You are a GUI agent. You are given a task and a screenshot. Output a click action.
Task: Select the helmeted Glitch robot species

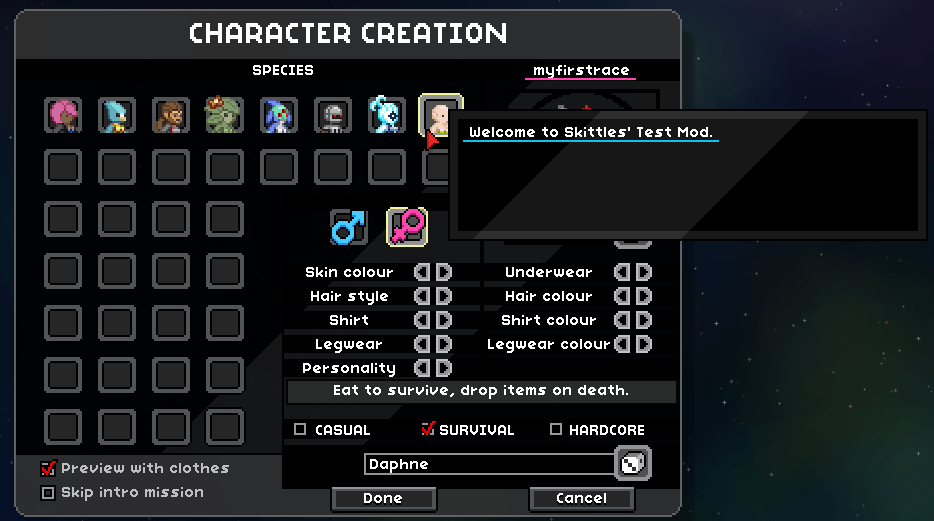(333, 115)
